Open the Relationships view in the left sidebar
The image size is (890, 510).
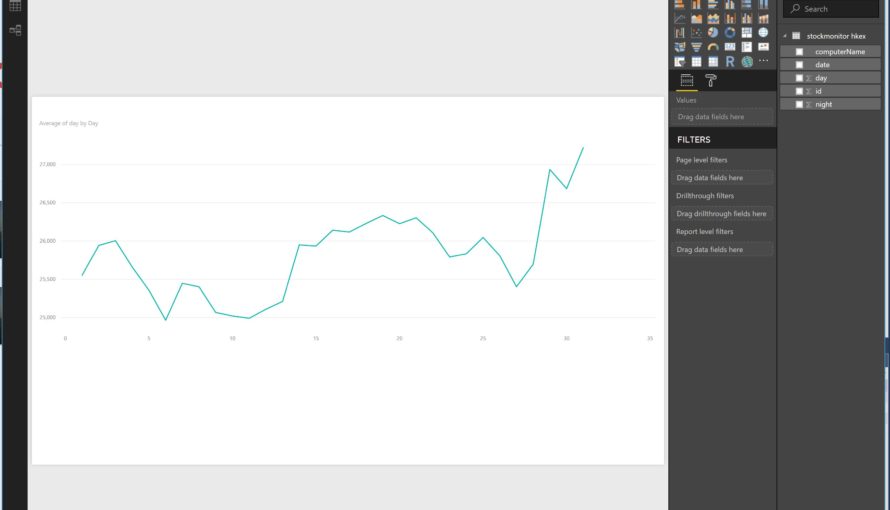click(x=15, y=30)
